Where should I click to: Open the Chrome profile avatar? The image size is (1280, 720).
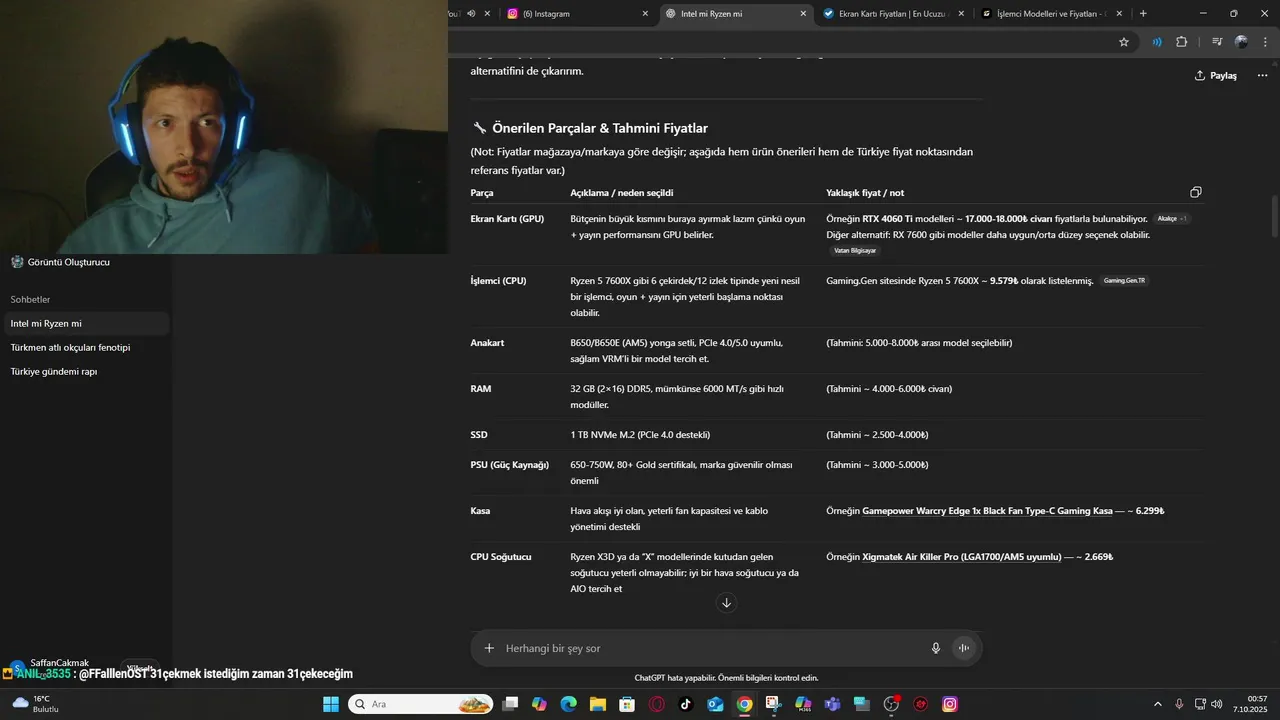point(1241,42)
